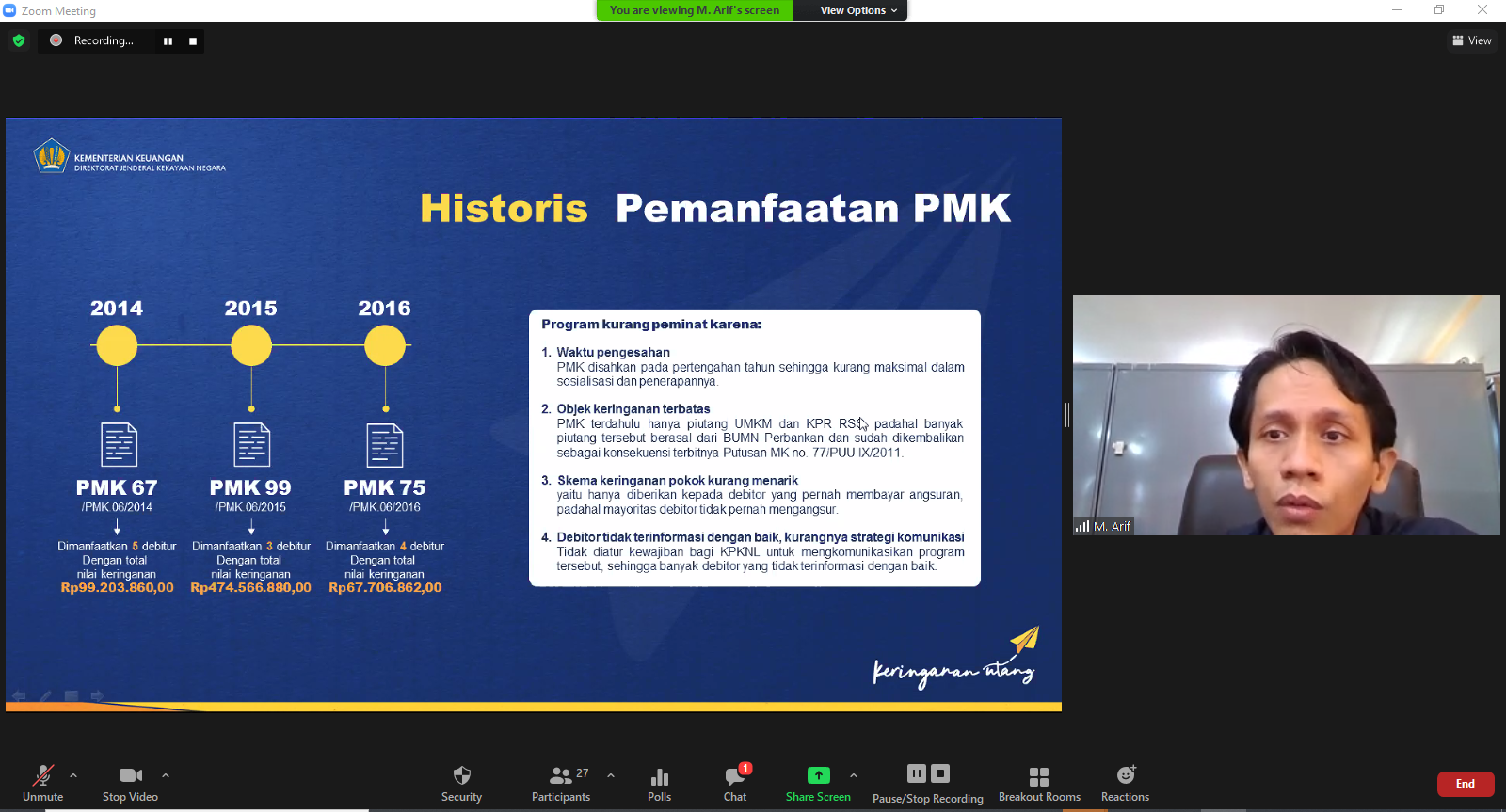Open View Options dropdown
The image size is (1506, 812).
(858, 10)
